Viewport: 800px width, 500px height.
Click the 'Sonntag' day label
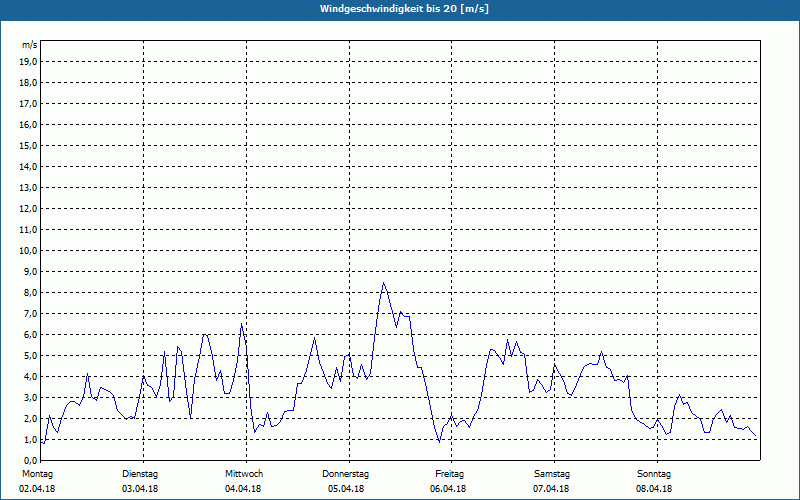tap(654, 474)
